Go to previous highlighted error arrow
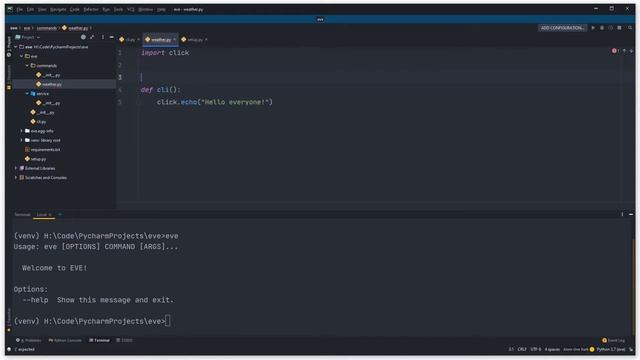Screen dimensions: 640x360 pos(624,51)
